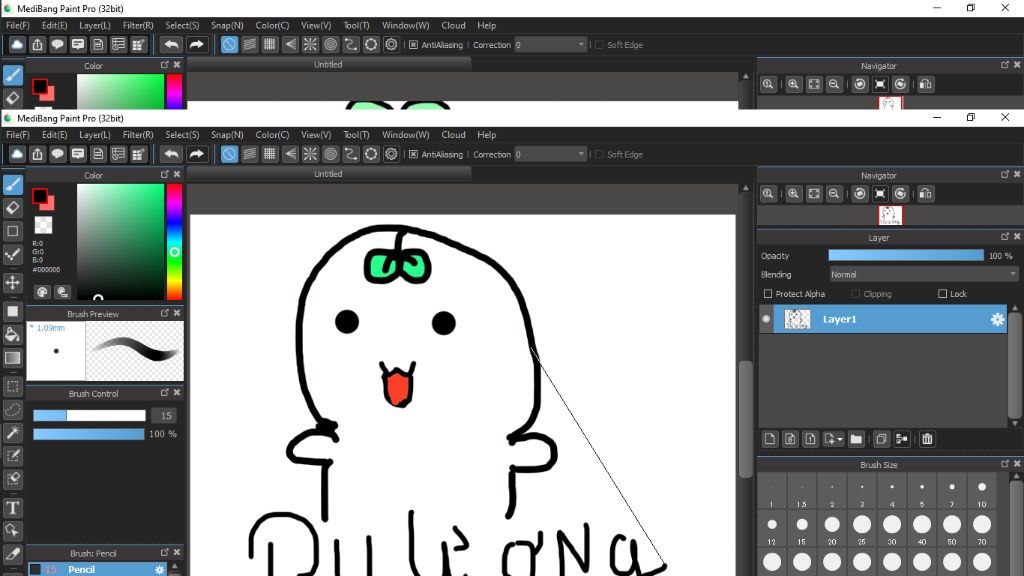Screen dimensions: 1024x576
Task: Open File menu in the front window
Action: [18, 135]
